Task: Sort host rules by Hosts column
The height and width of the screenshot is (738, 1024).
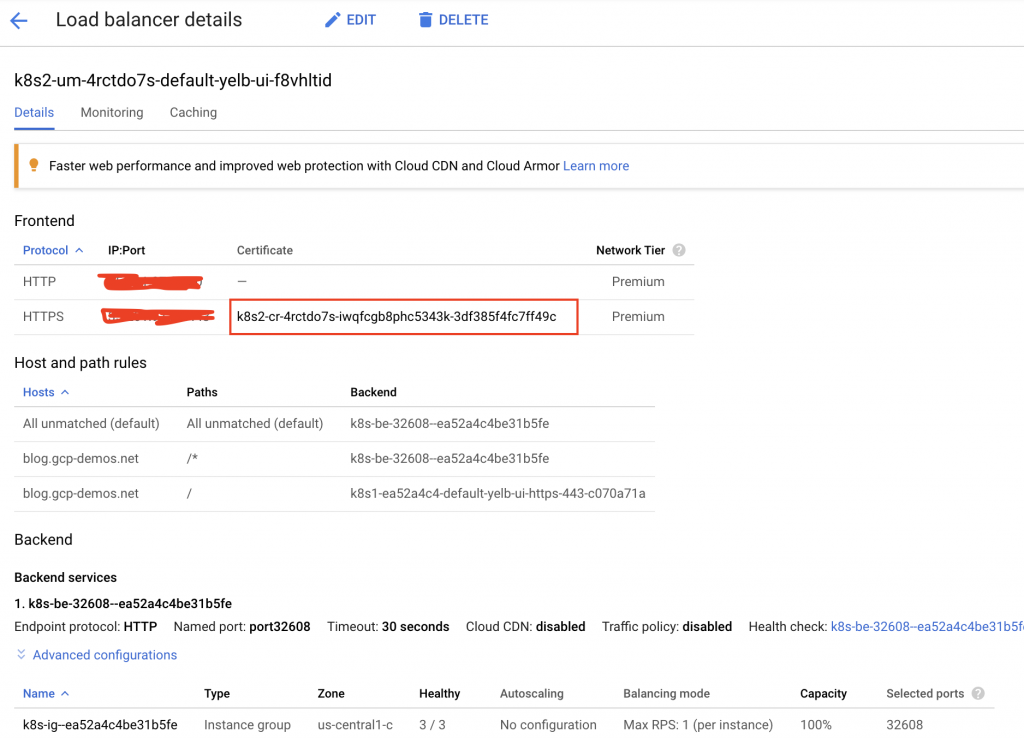Action: (39, 392)
